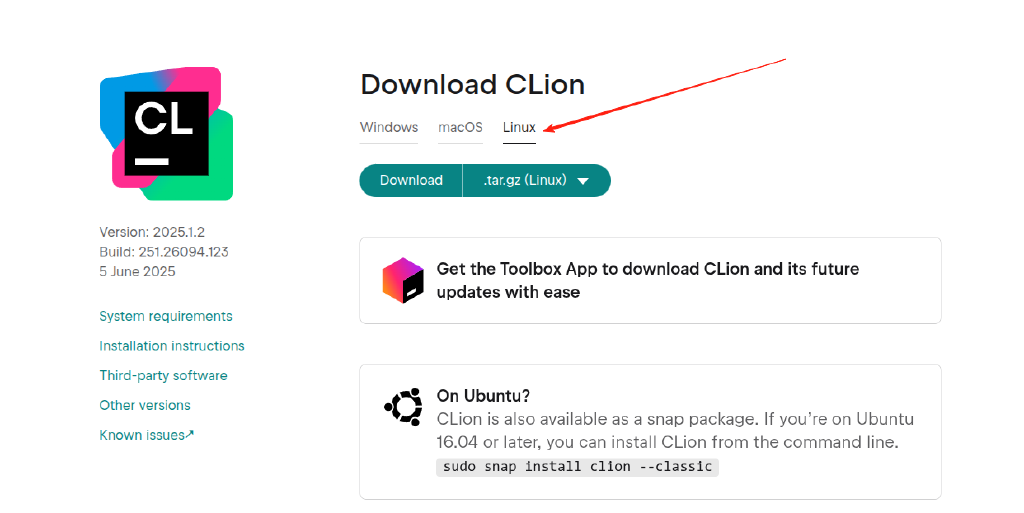Open the Installation instructions link

tap(172, 346)
